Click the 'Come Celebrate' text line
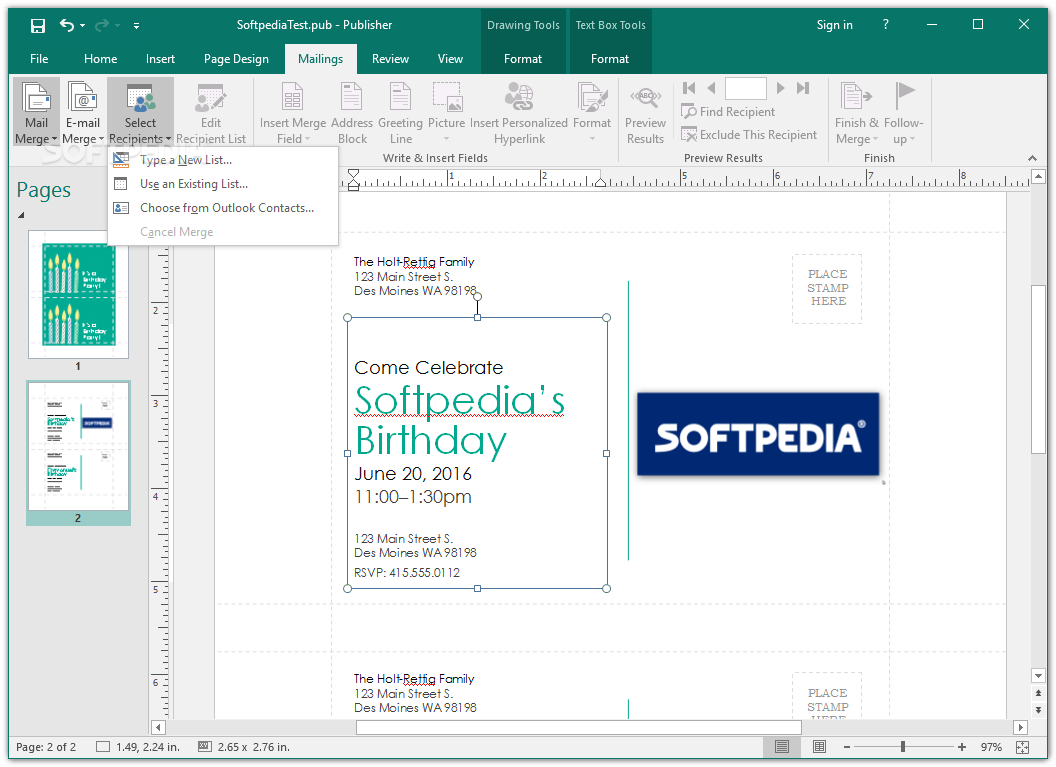 (428, 368)
